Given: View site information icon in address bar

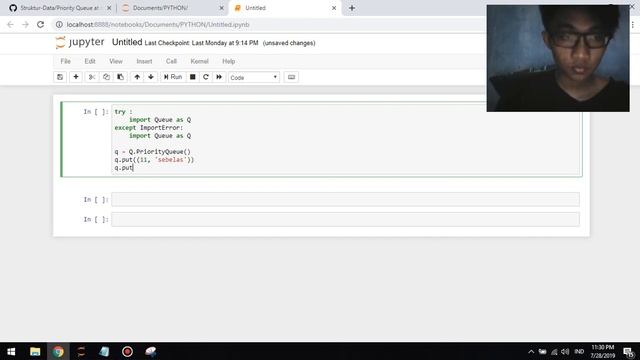Looking at the screenshot, I should [59, 24].
